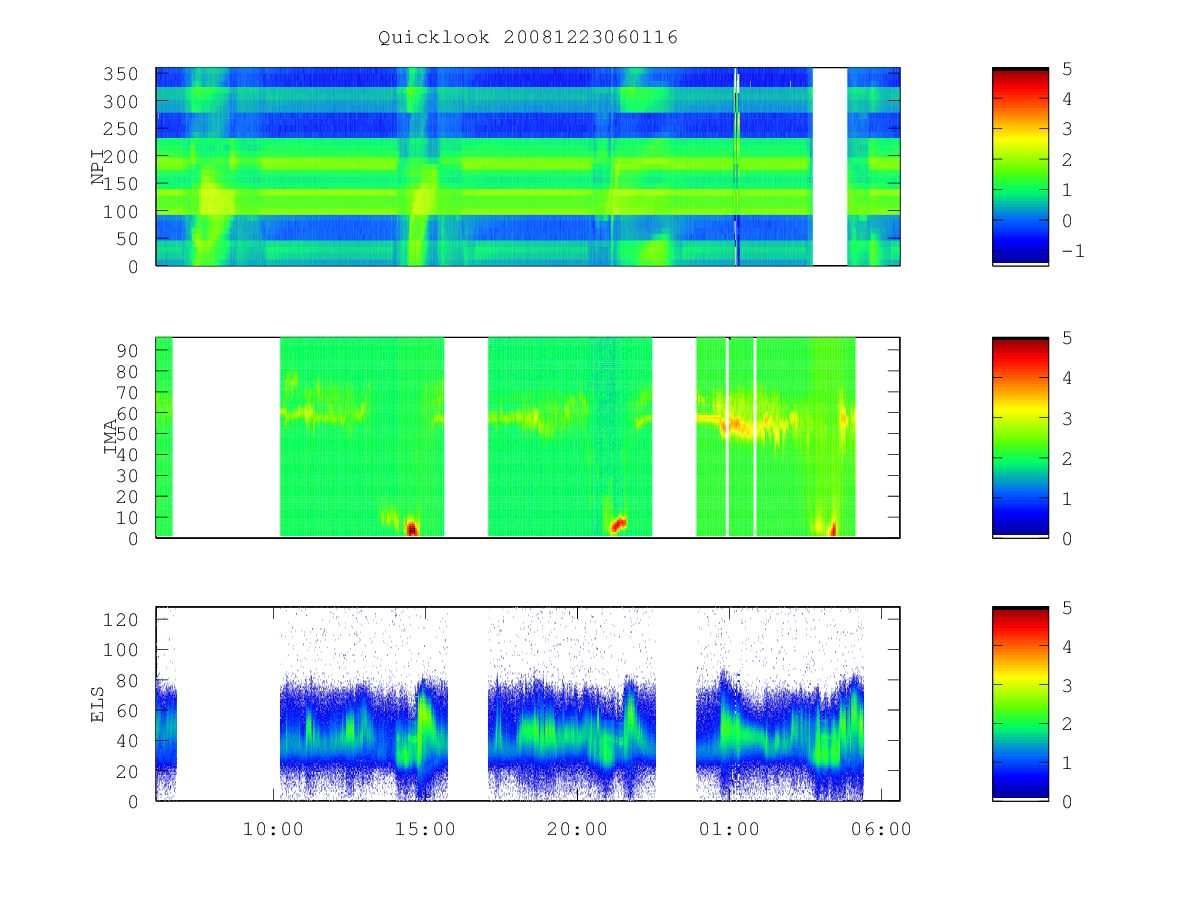This screenshot has width=1200, height=900.
Task: Select the IMA panel color scale bar
Action: [x=1020, y=437]
